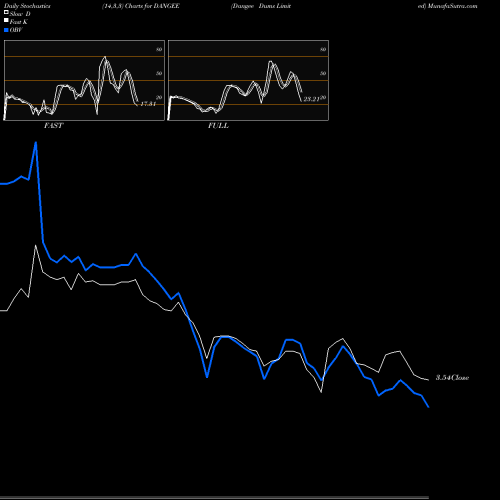Click the 'FAST' caption below the chart

coord(54,126)
